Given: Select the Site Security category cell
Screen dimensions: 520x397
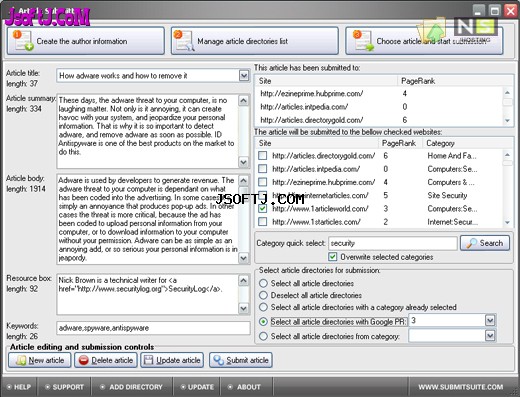Looking at the screenshot, I should pos(447,195).
